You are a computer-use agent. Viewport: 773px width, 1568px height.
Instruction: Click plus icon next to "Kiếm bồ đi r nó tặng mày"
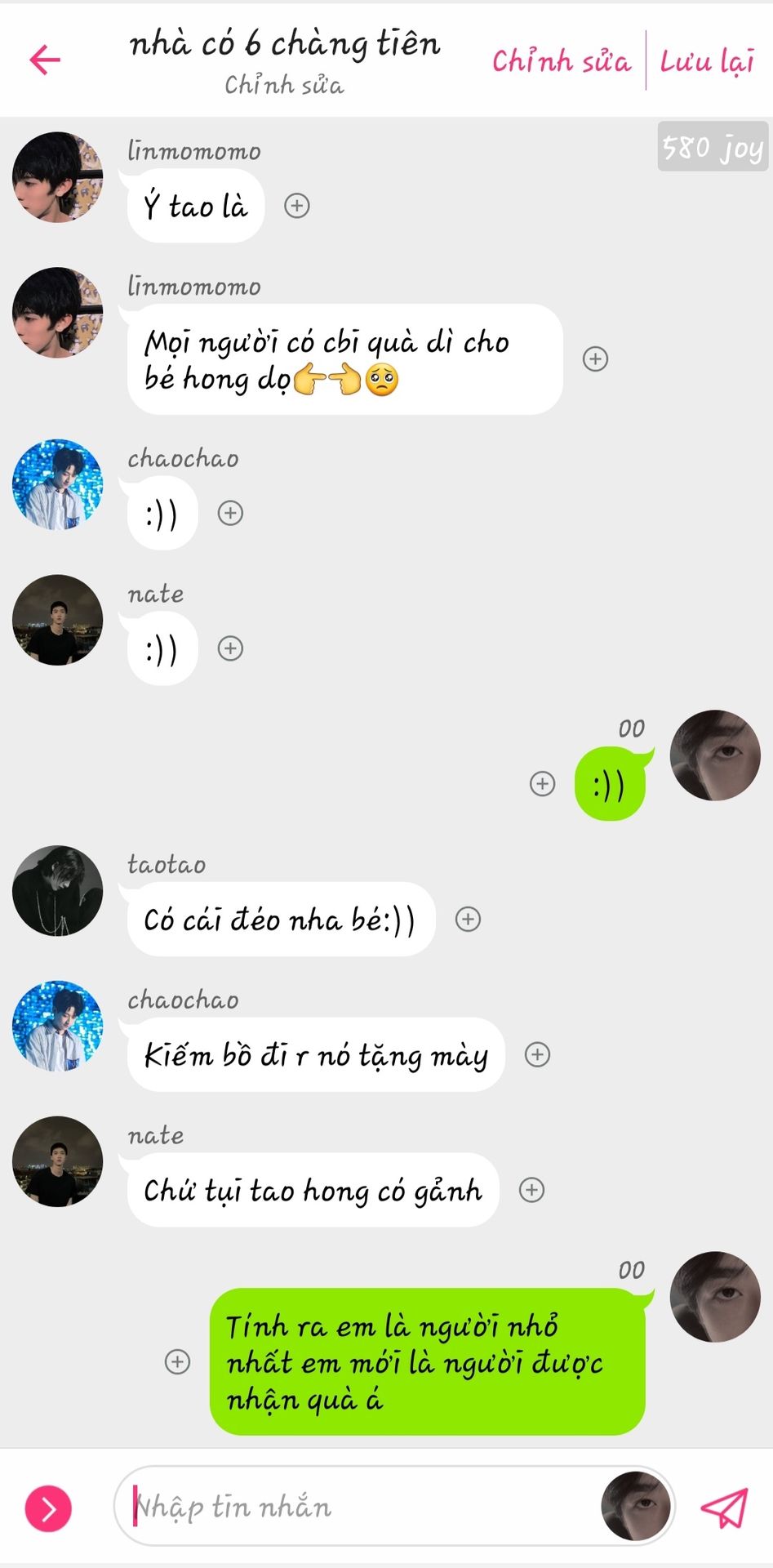pyautogui.click(x=537, y=1054)
